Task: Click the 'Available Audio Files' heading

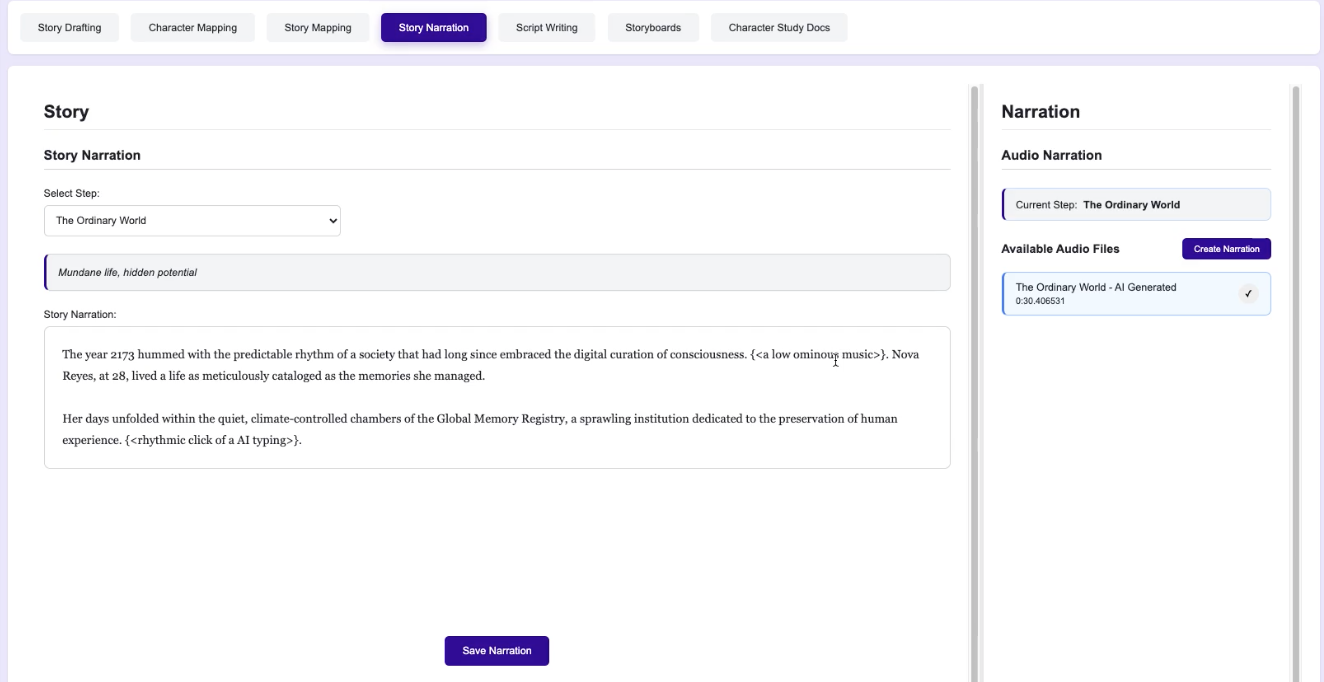Action: coord(1060,249)
